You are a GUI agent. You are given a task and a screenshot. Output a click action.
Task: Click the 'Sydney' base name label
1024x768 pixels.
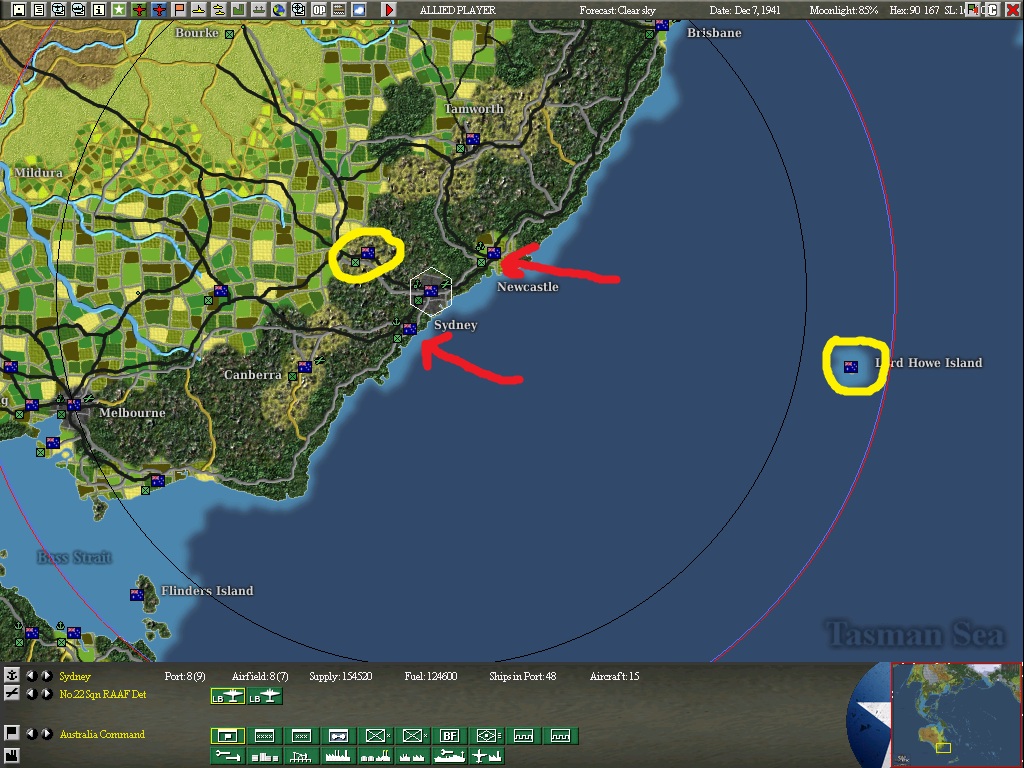(75, 676)
